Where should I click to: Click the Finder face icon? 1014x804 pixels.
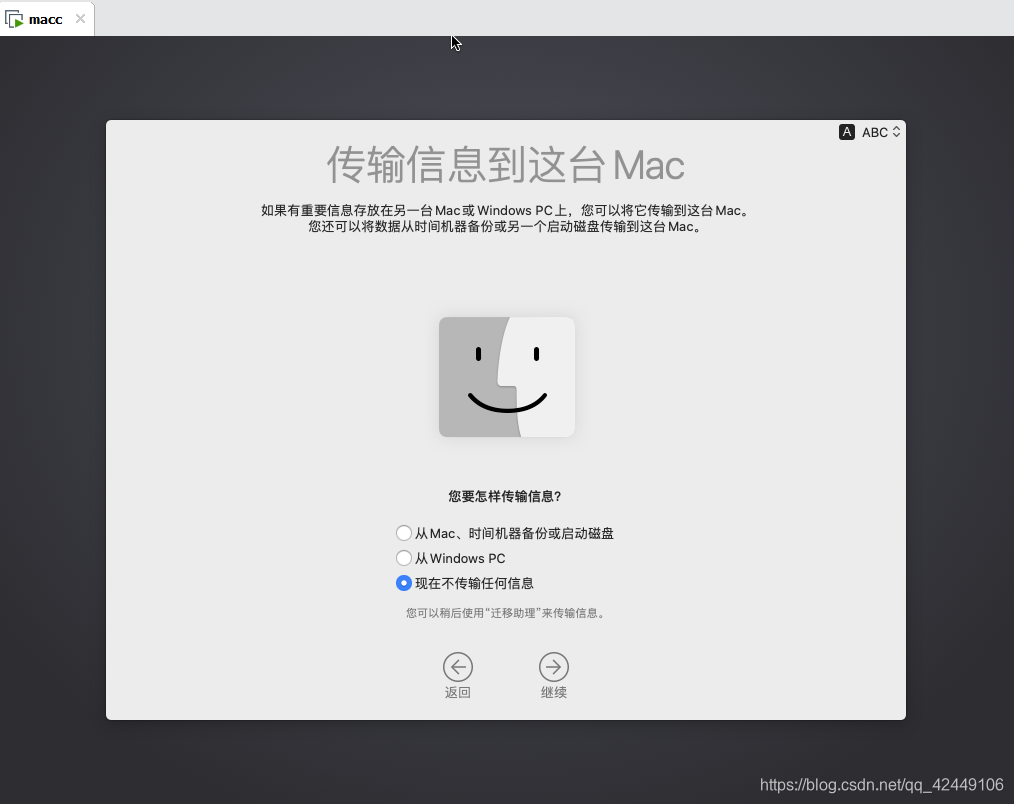coord(507,376)
